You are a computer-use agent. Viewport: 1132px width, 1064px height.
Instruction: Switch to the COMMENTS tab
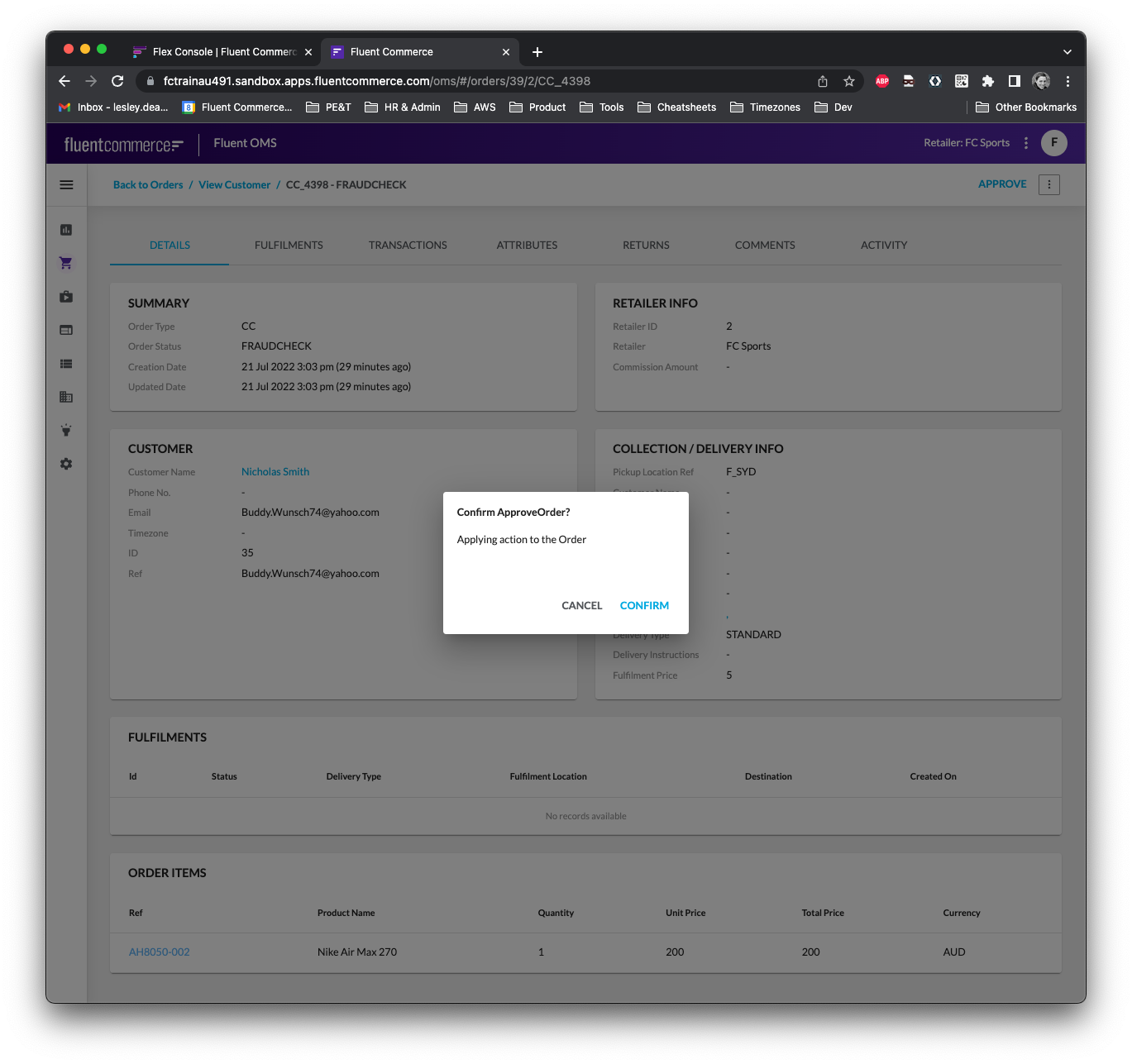tap(765, 246)
